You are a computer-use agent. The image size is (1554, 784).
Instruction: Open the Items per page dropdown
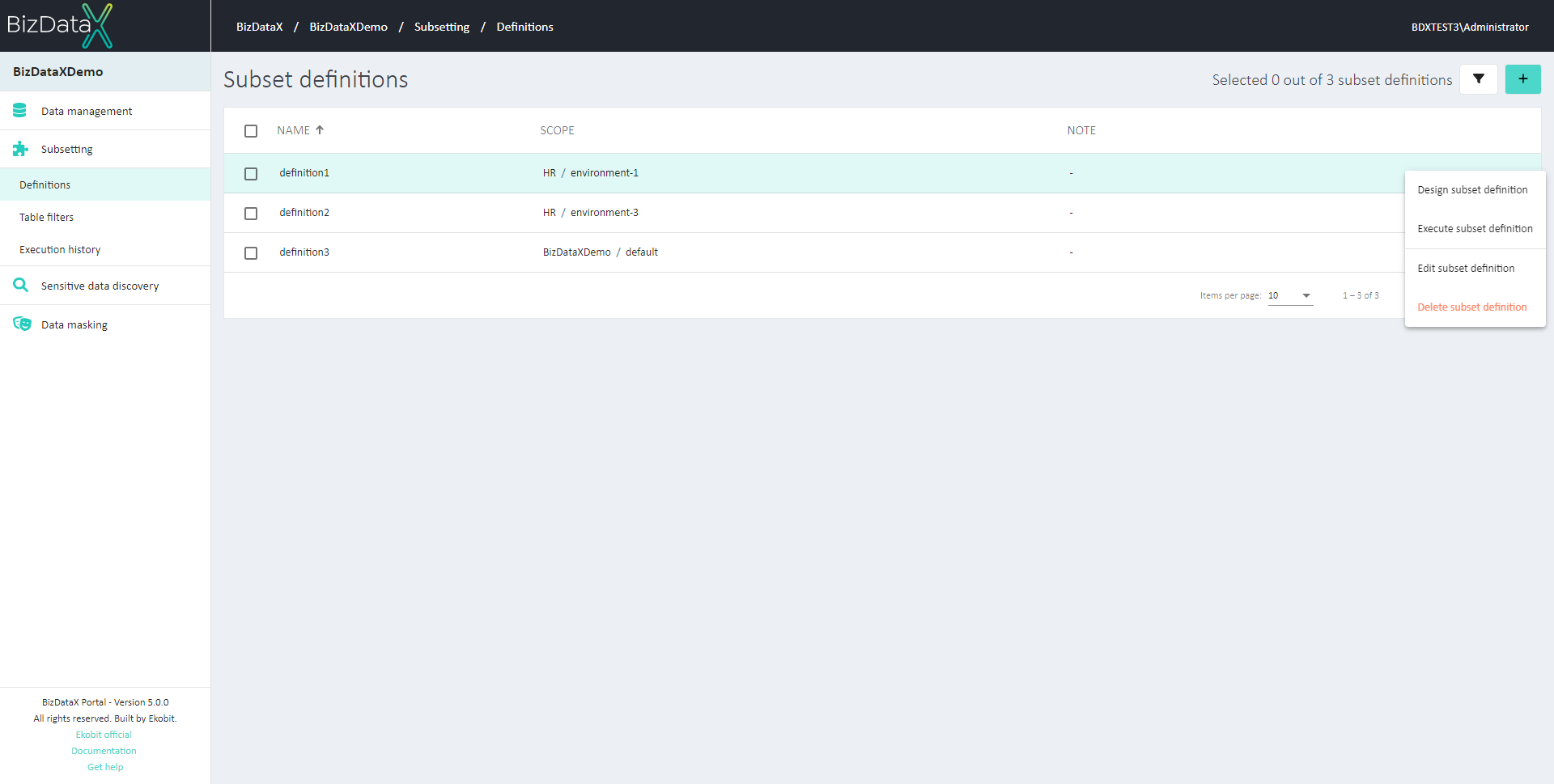pyautogui.click(x=1290, y=296)
